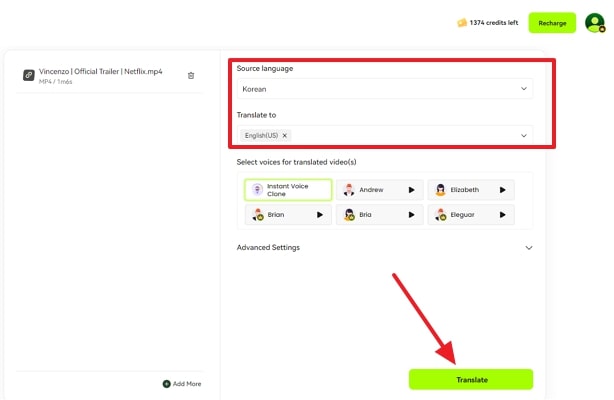Click the file name 'Vincenzo | Official Trailer | Netflix.mp4'
The height and width of the screenshot is (400, 614).
100,71
